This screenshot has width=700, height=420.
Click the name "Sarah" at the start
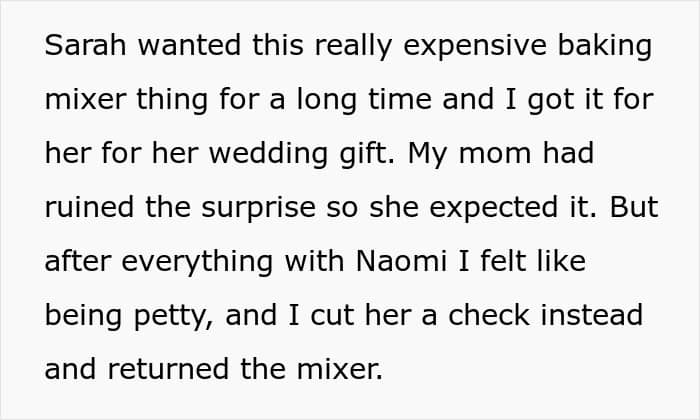(x=84, y=48)
